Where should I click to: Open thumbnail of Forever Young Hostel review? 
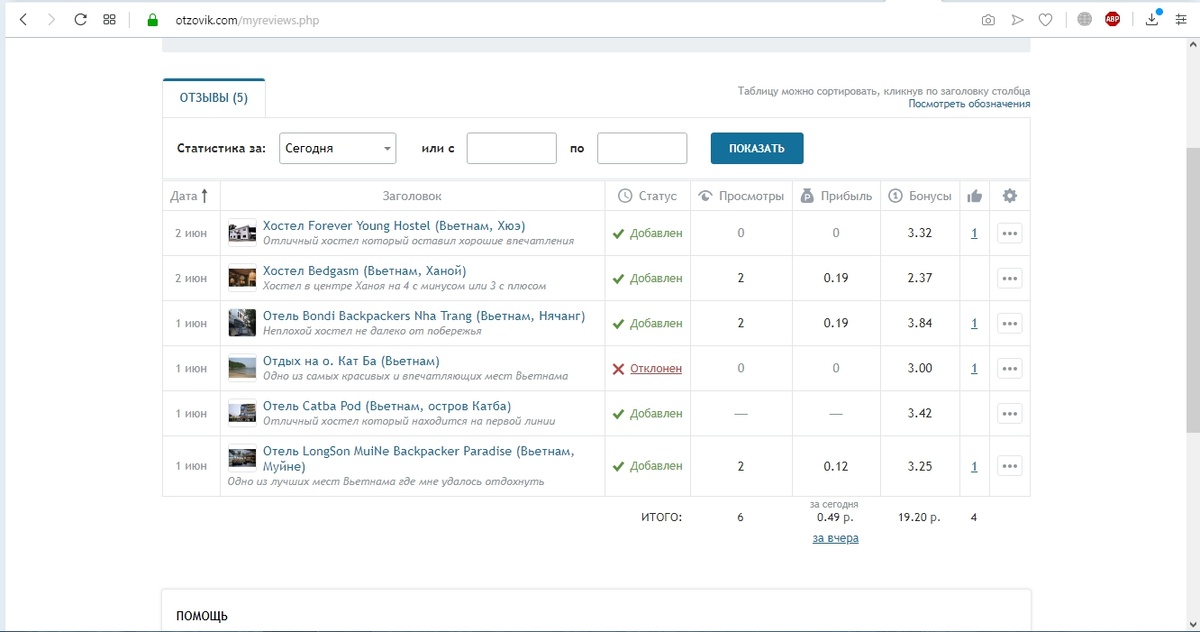[242, 232]
